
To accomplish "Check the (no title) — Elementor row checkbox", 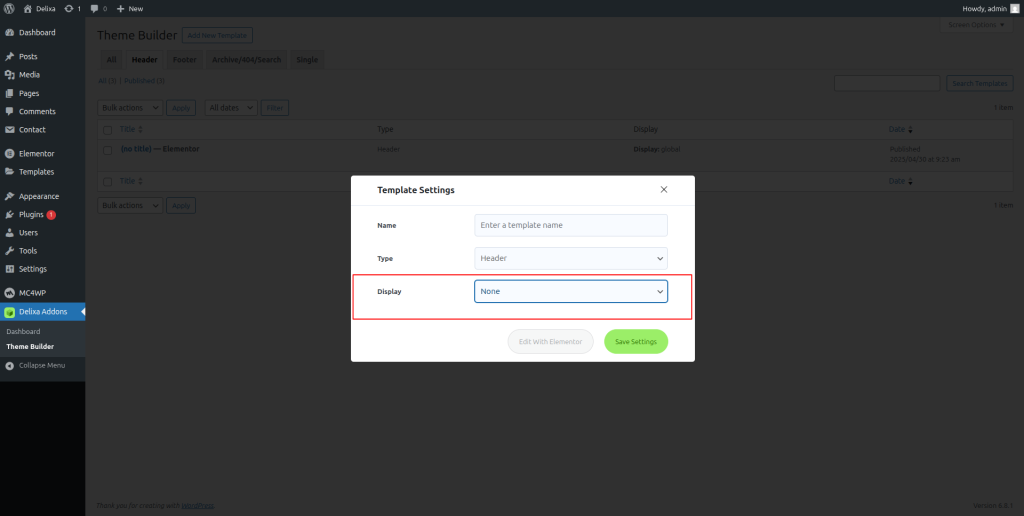I will click(108, 150).
